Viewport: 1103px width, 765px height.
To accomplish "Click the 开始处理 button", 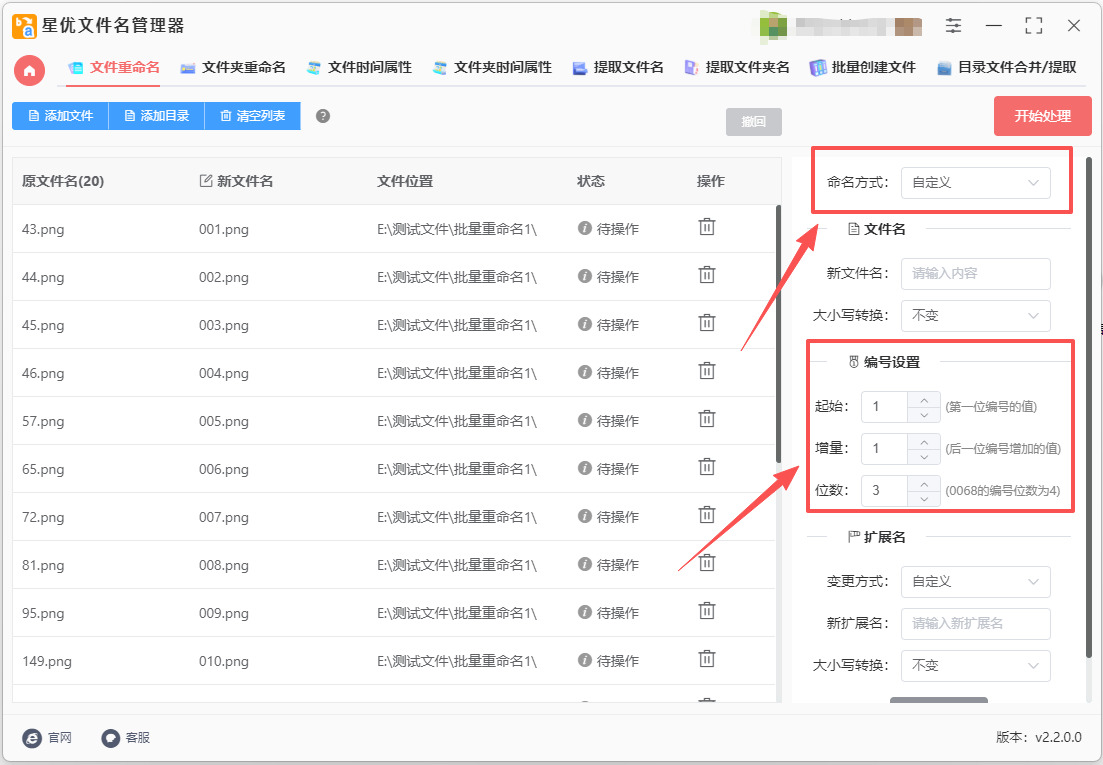I will click(1042, 116).
